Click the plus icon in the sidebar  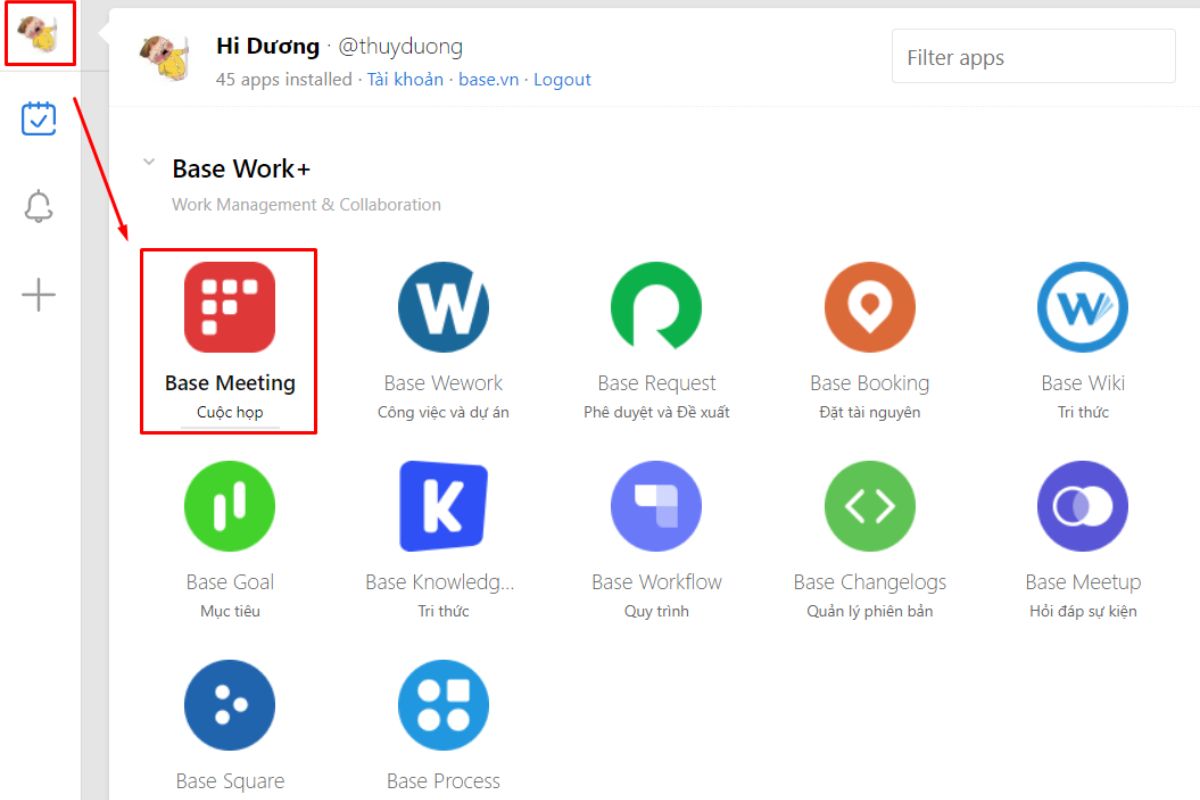39,294
